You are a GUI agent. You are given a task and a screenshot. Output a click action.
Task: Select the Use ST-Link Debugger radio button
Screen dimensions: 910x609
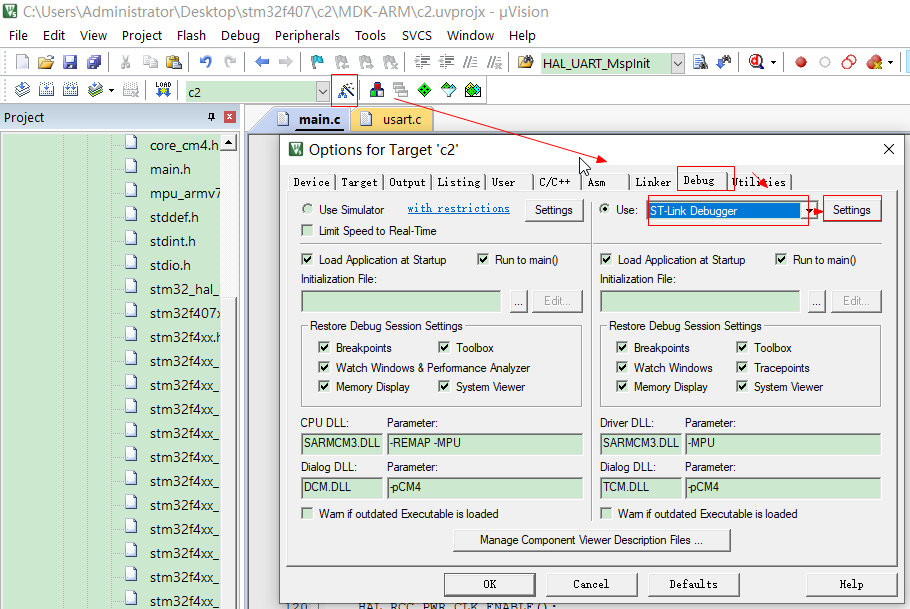pyautogui.click(x=604, y=209)
